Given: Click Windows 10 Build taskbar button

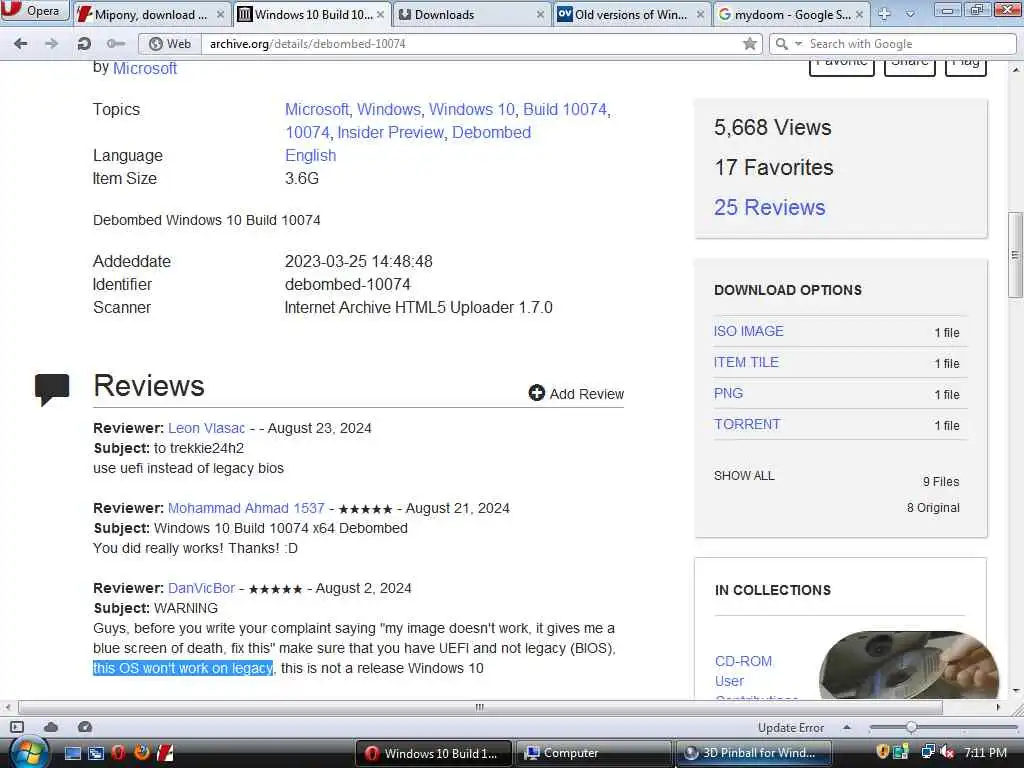Looking at the screenshot, I should coord(434,753).
